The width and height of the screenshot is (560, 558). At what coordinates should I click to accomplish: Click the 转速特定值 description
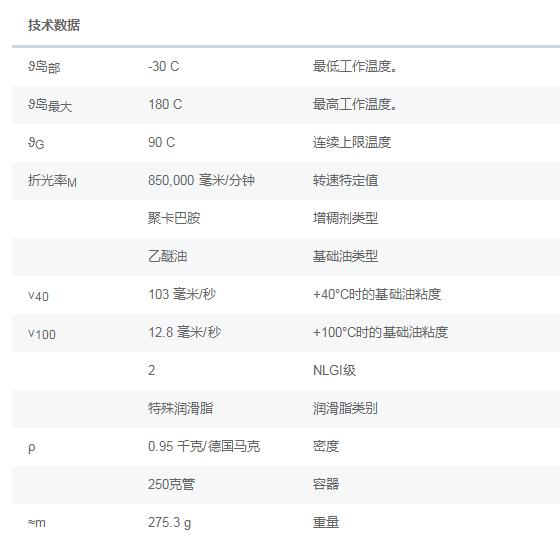(x=345, y=180)
